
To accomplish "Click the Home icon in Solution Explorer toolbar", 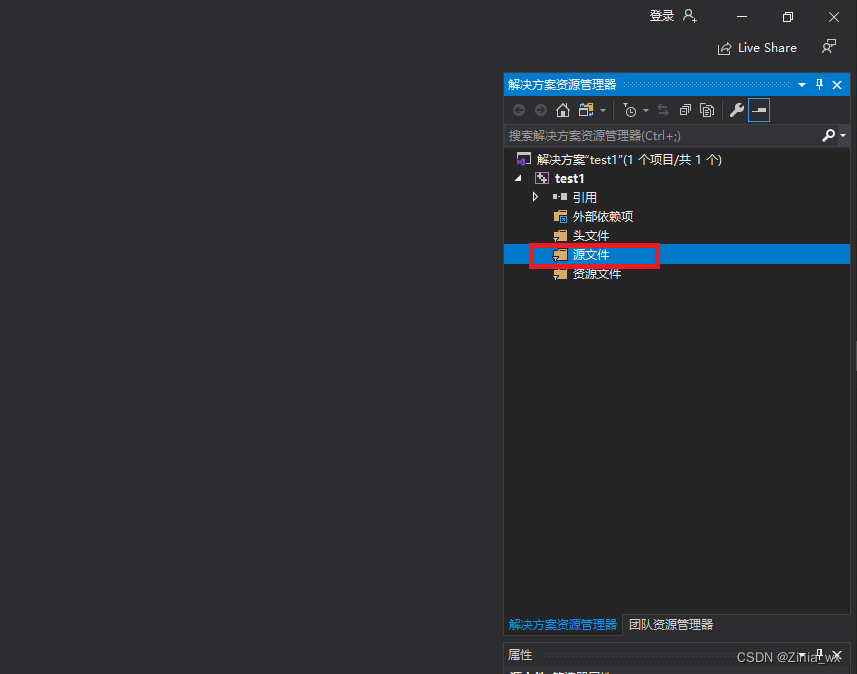I will (562, 110).
